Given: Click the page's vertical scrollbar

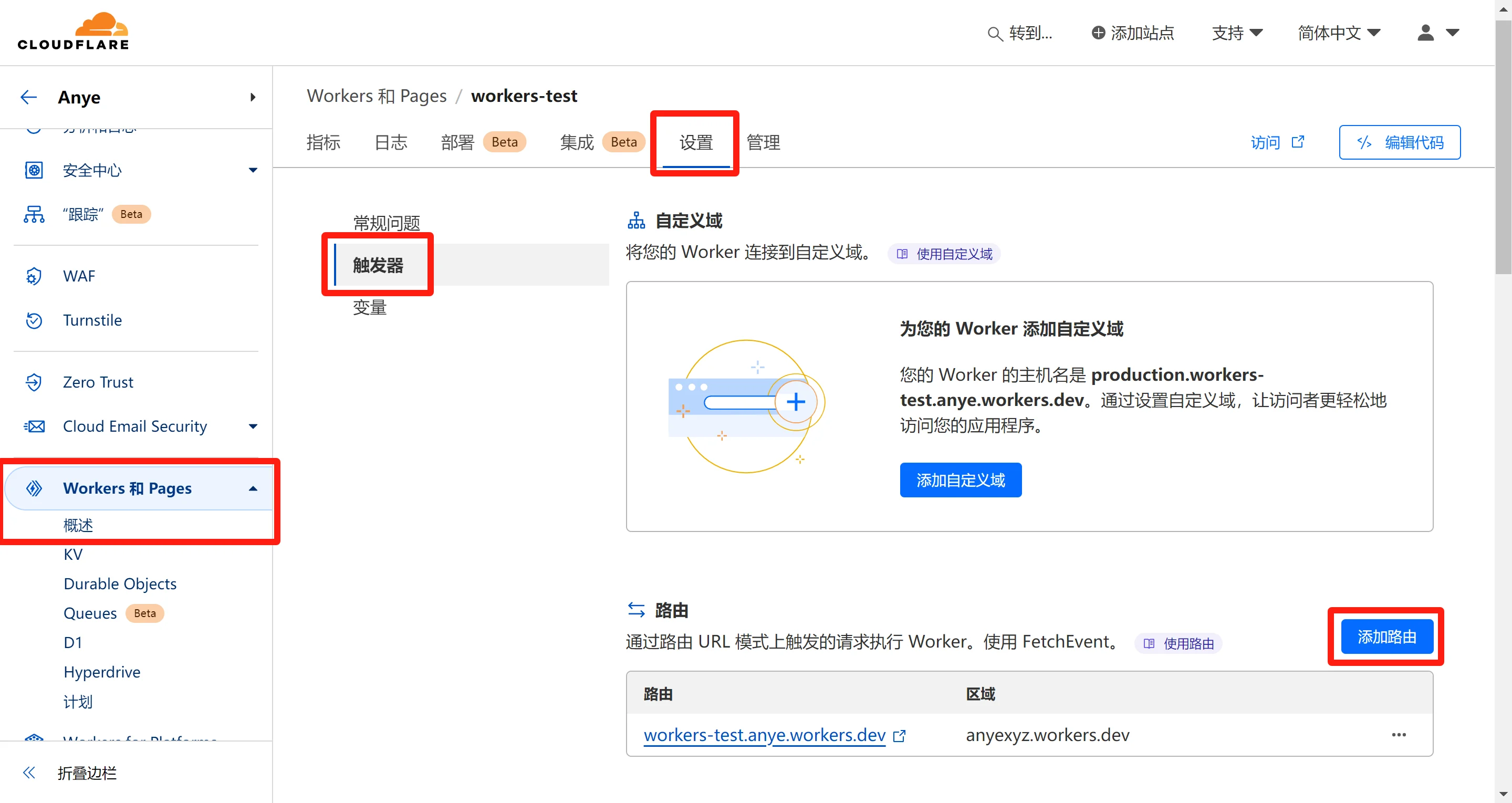Looking at the screenshot, I should point(1503,147).
